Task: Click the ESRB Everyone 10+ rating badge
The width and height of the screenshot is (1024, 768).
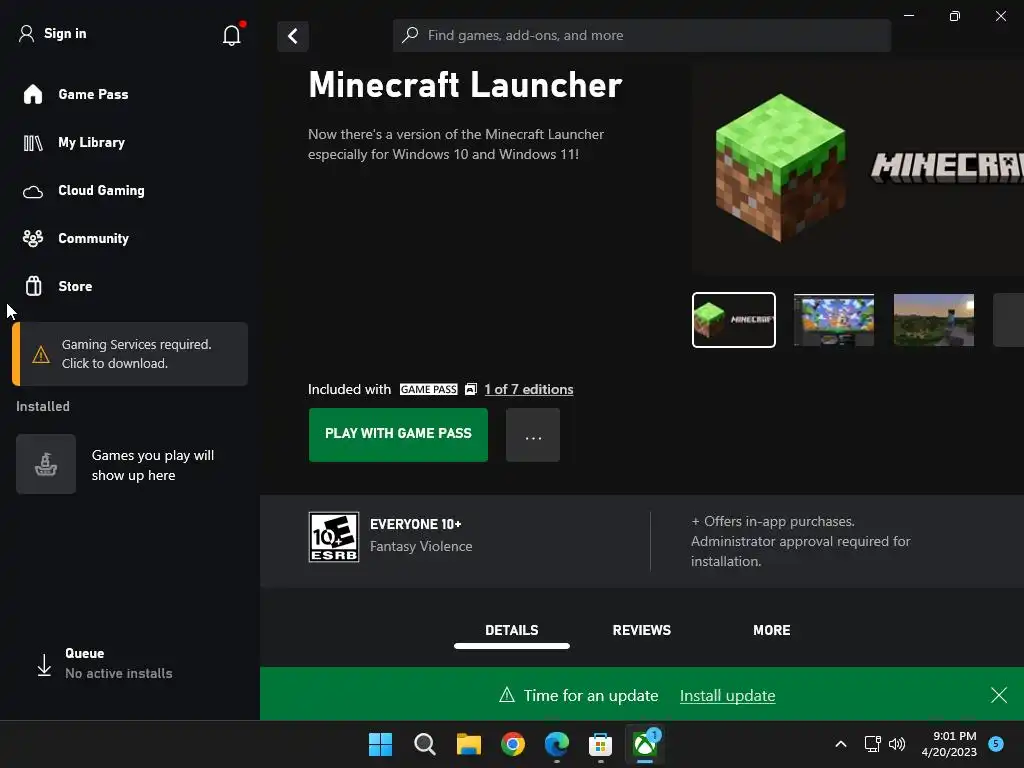Action: [x=334, y=537]
